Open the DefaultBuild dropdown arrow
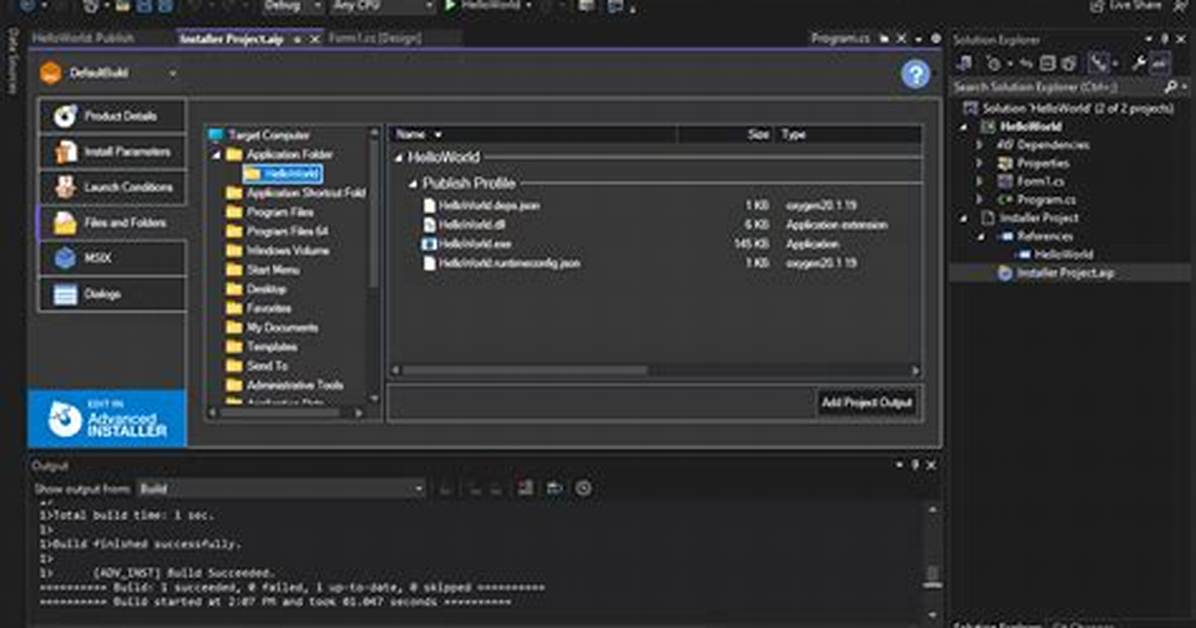The image size is (1196, 628). [x=173, y=74]
